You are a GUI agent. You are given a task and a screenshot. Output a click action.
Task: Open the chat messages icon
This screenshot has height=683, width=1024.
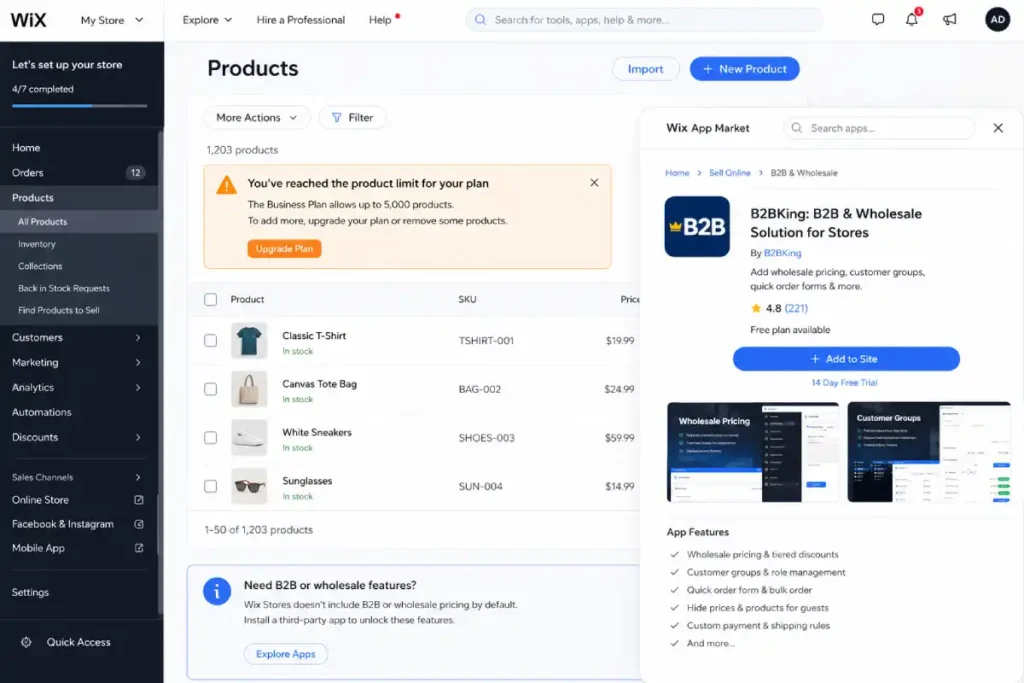click(878, 20)
